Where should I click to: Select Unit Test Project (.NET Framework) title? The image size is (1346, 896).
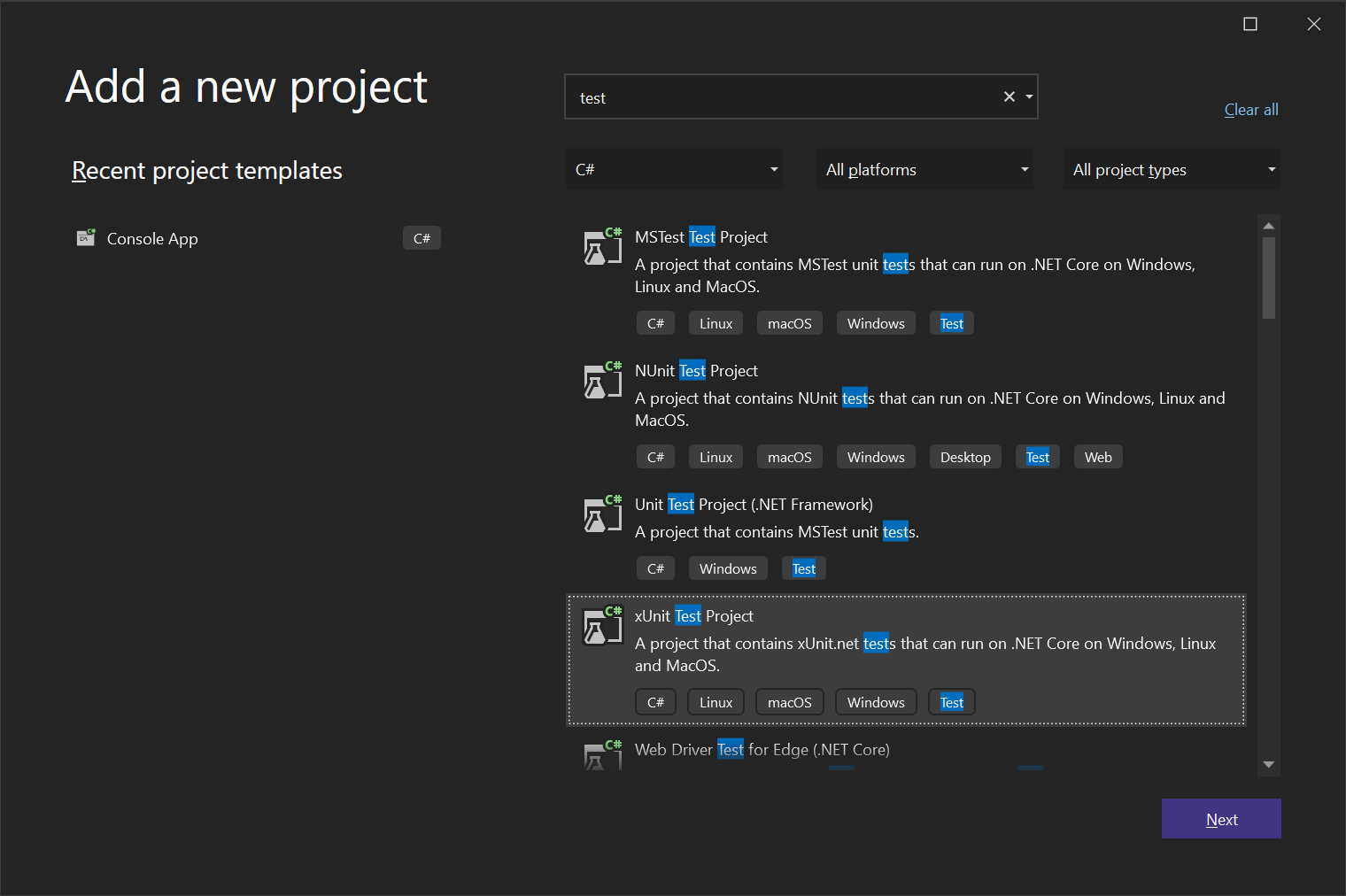click(x=754, y=505)
